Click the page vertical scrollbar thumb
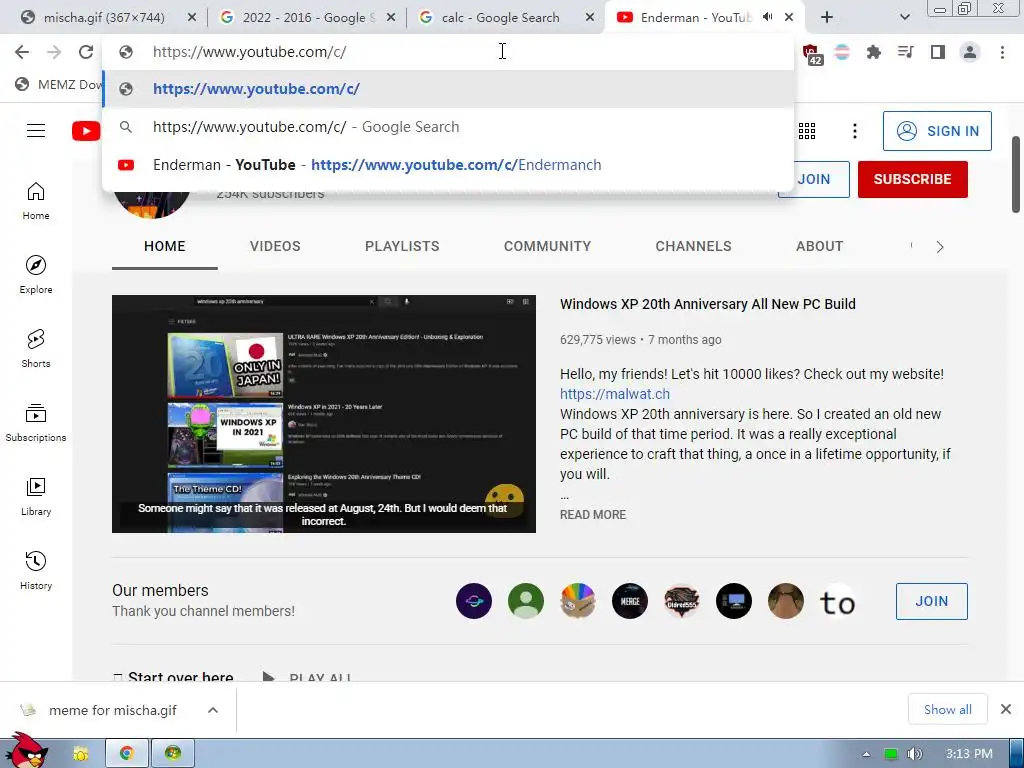Image resolution: width=1024 pixels, height=768 pixels. click(1016, 174)
